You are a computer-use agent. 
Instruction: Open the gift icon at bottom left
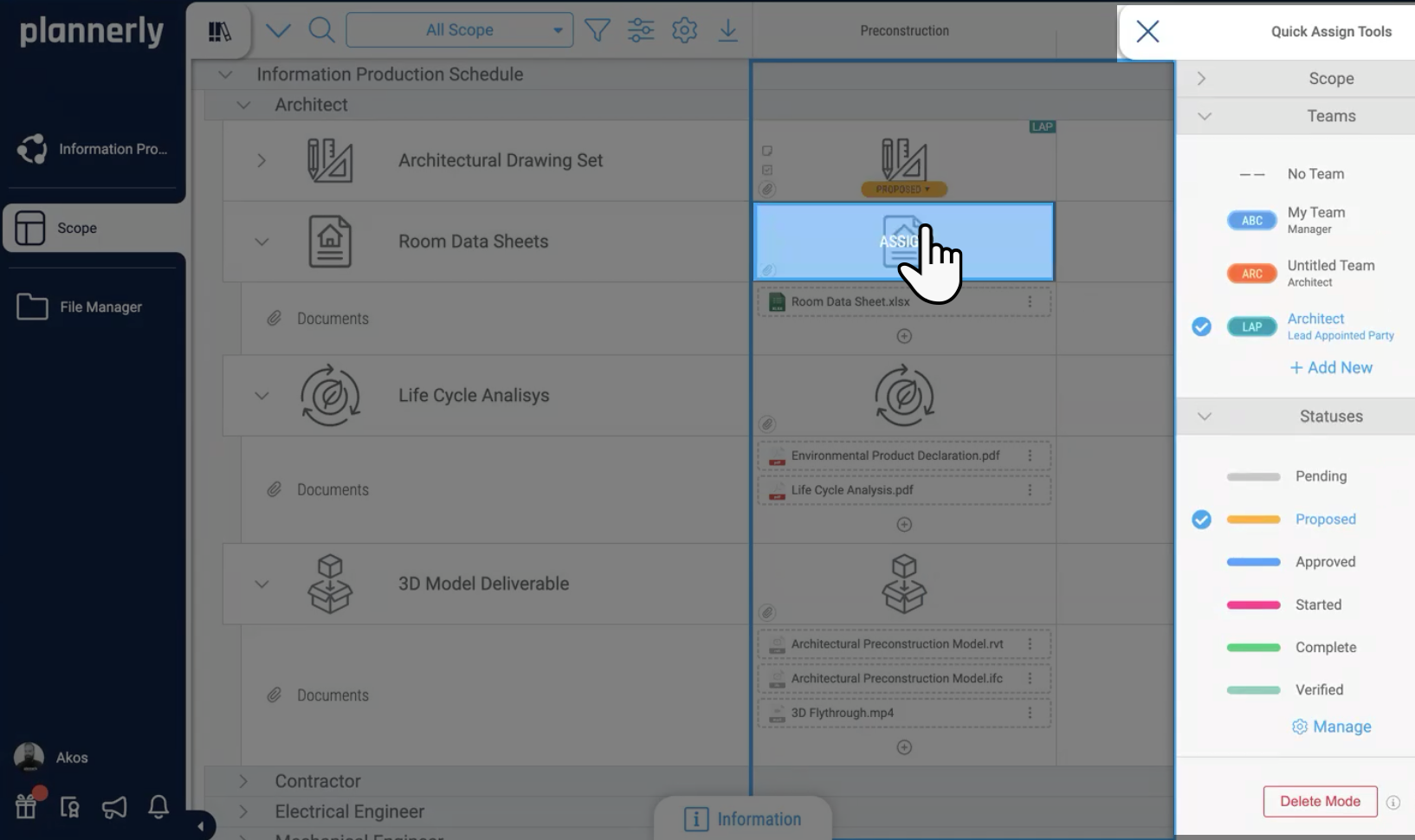(x=26, y=806)
